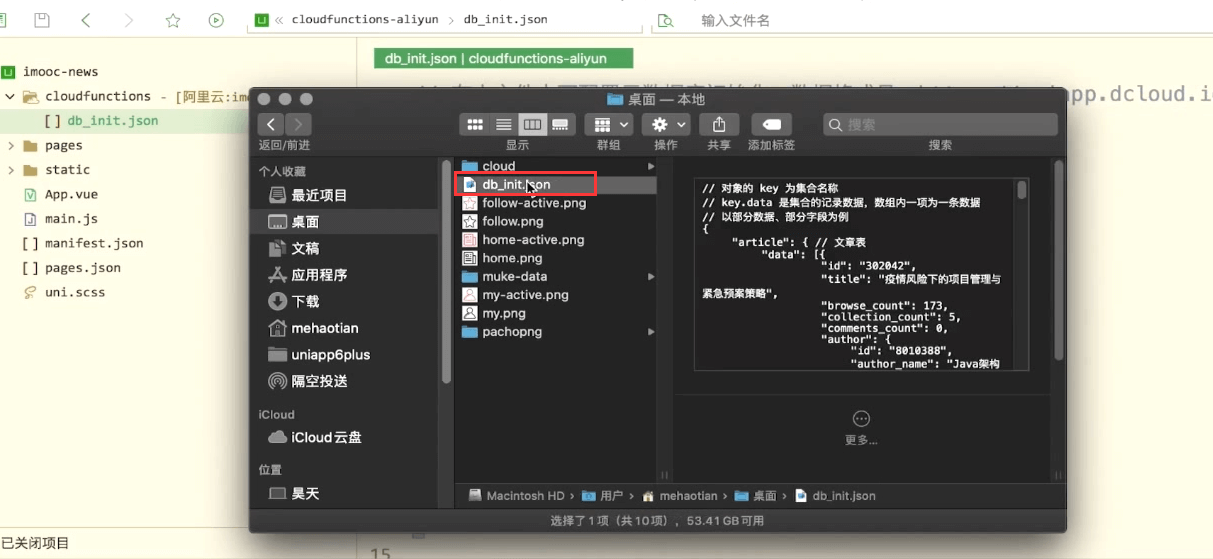The height and width of the screenshot is (559, 1213).
Task: Select iCloud云盘 in Finder sidebar
Action: click(x=326, y=438)
